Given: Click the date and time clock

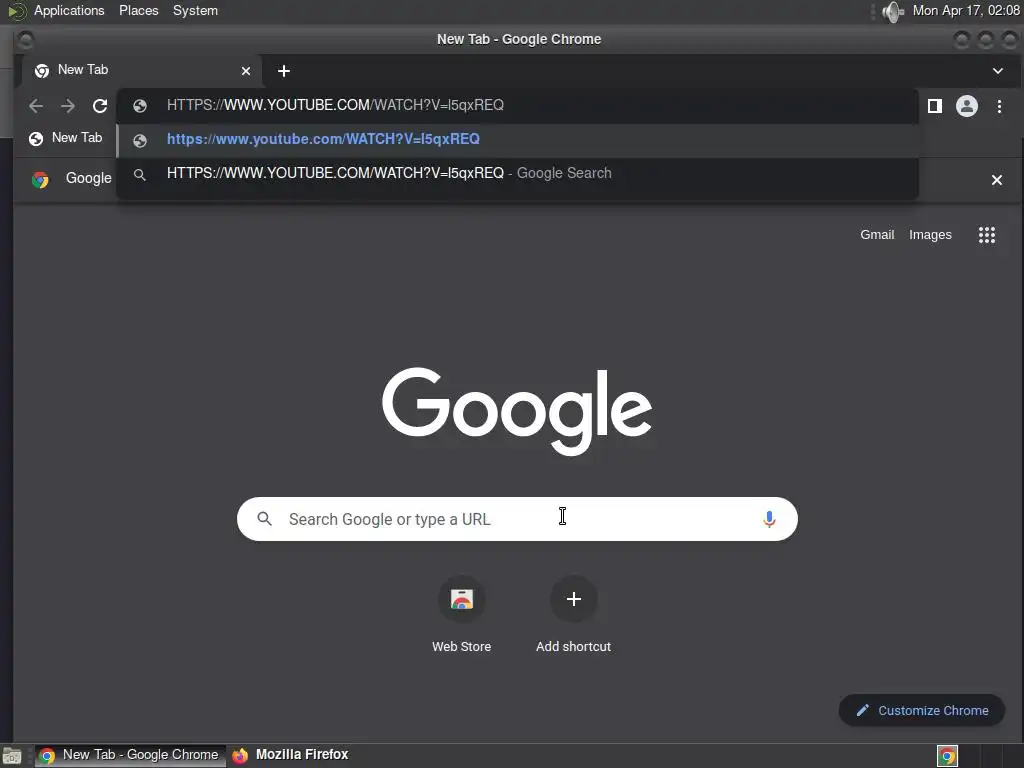Looking at the screenshot, I should tap(966, 10).
